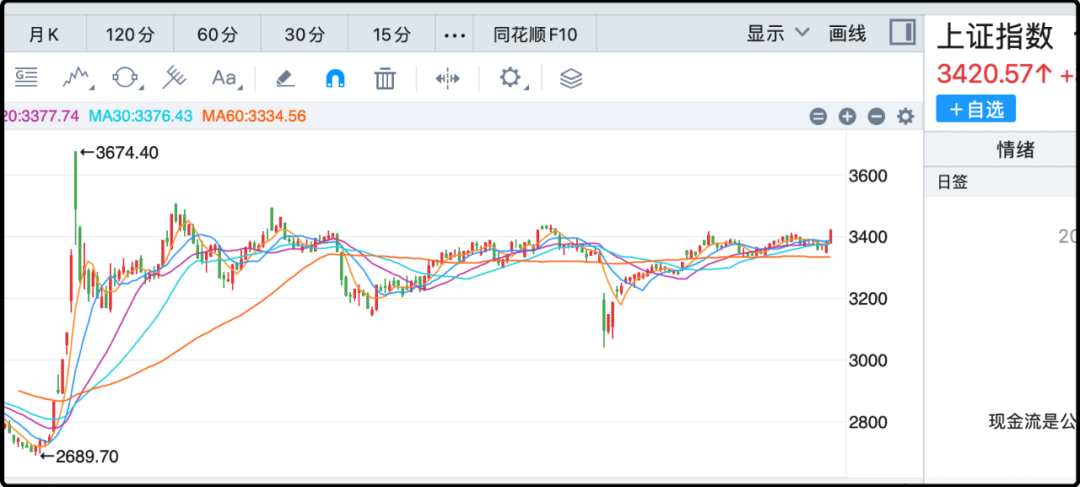The width and height of the screenshot is (1080, 487).
Task: Open the 情绪 sentiment panel header
Action: point(1015,150)
